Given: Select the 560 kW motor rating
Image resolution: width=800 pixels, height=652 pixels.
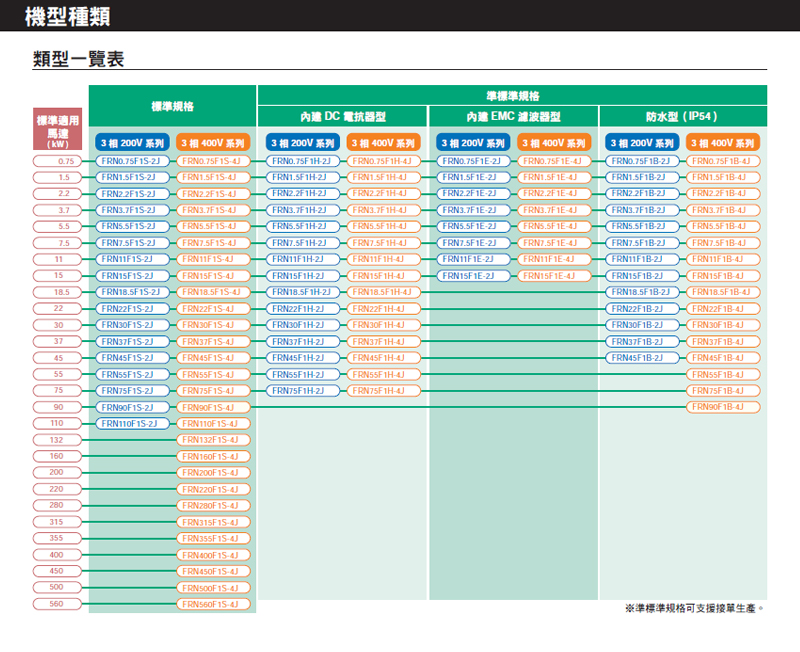Looking at the screenshot, I should (x=56, y=604).
